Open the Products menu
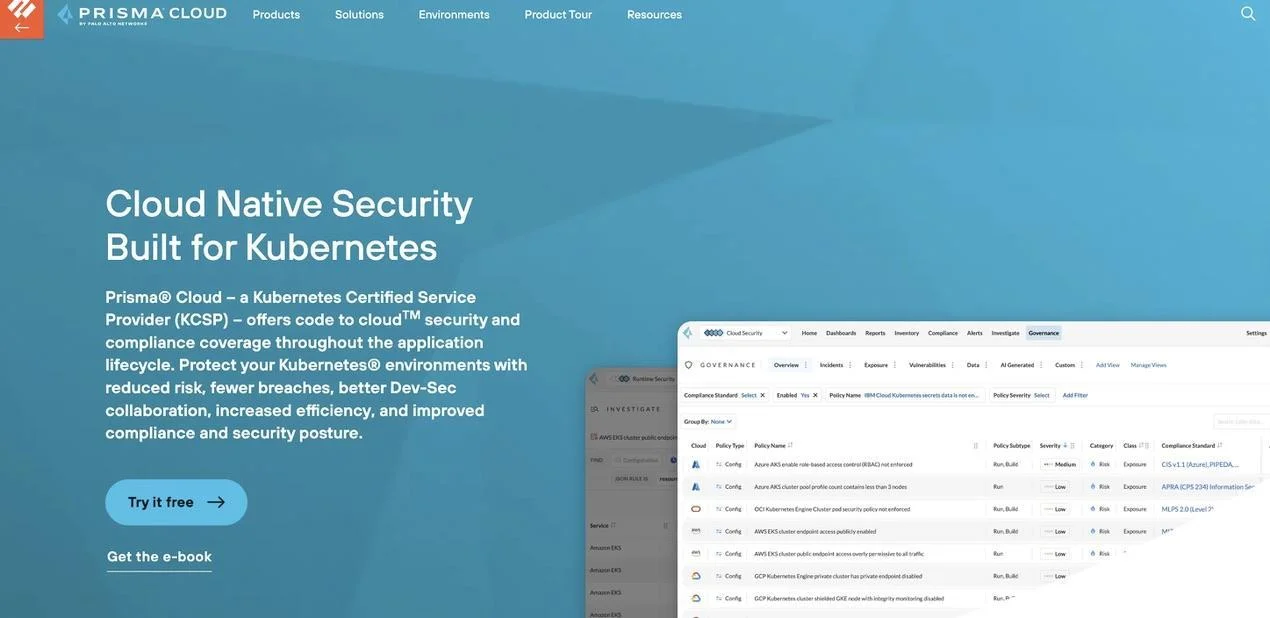 [276, 15]
